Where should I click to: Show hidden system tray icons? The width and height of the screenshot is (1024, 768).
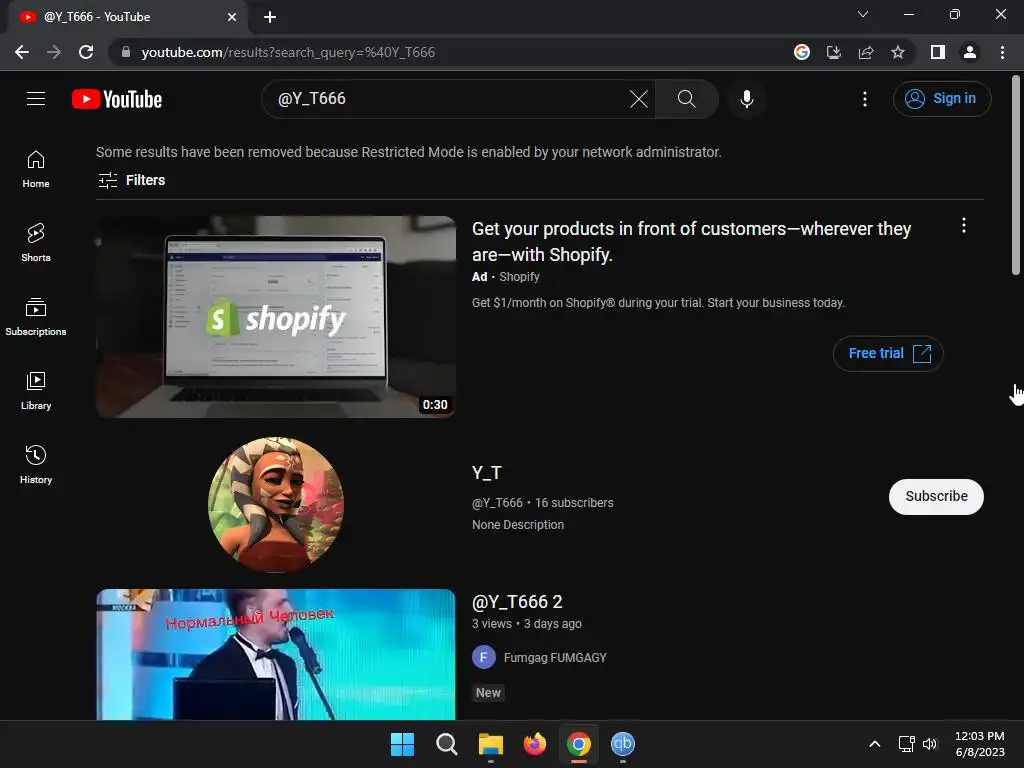(x=875, y=744)
